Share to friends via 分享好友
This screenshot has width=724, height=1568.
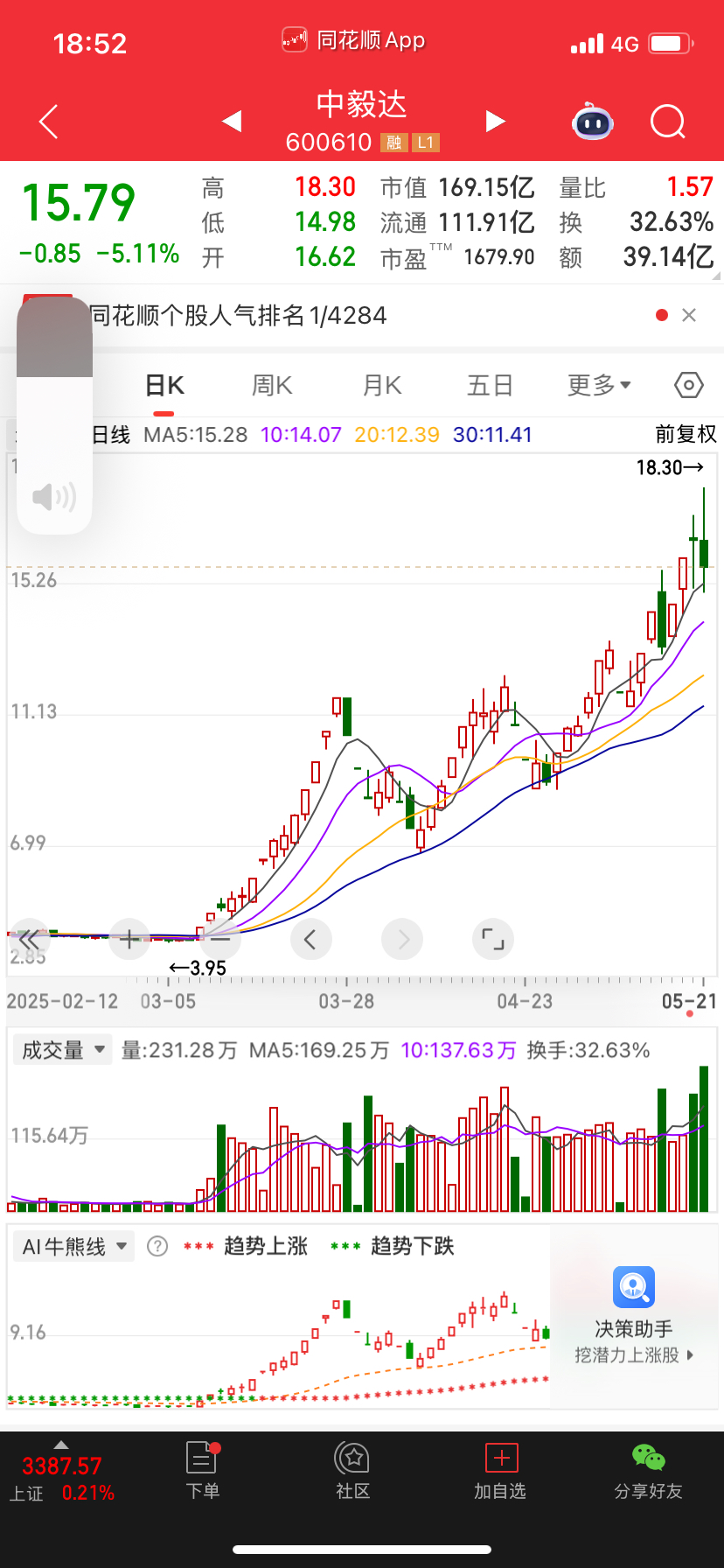[x=648, y=1470]
